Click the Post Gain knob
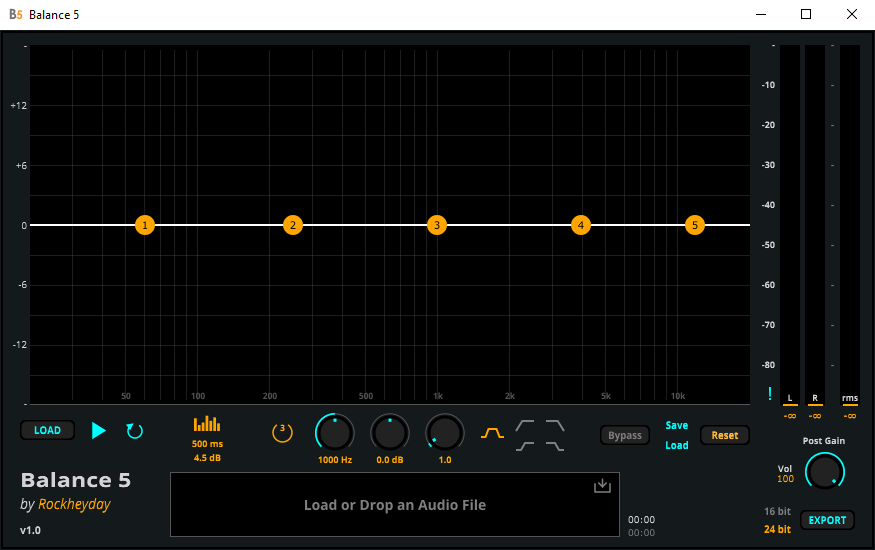Screen dimensions: 875x550 pos(824,471)
